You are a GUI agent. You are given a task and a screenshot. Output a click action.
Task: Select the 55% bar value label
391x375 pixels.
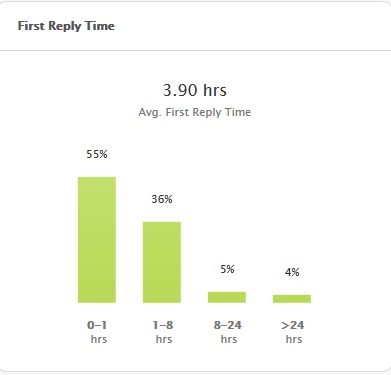tap(97, 154)
